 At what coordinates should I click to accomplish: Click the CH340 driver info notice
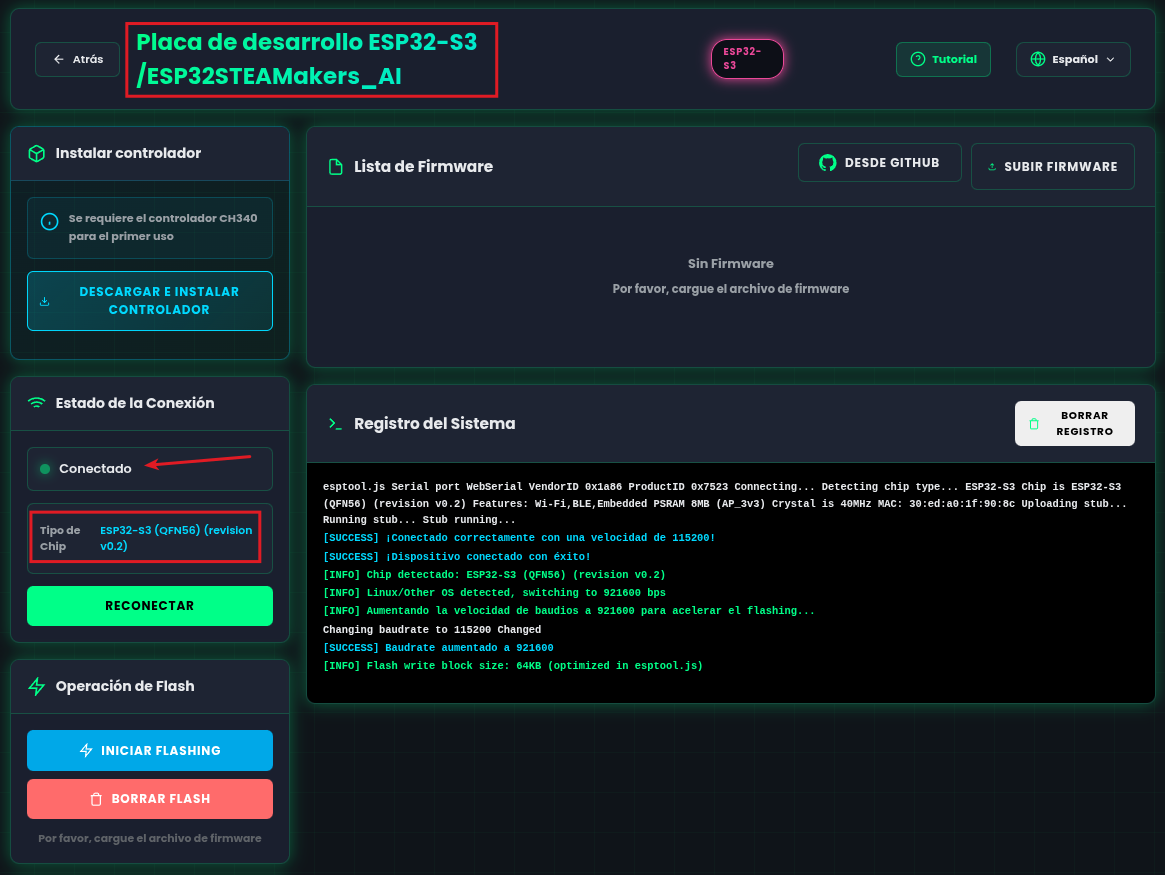point(150,228)
